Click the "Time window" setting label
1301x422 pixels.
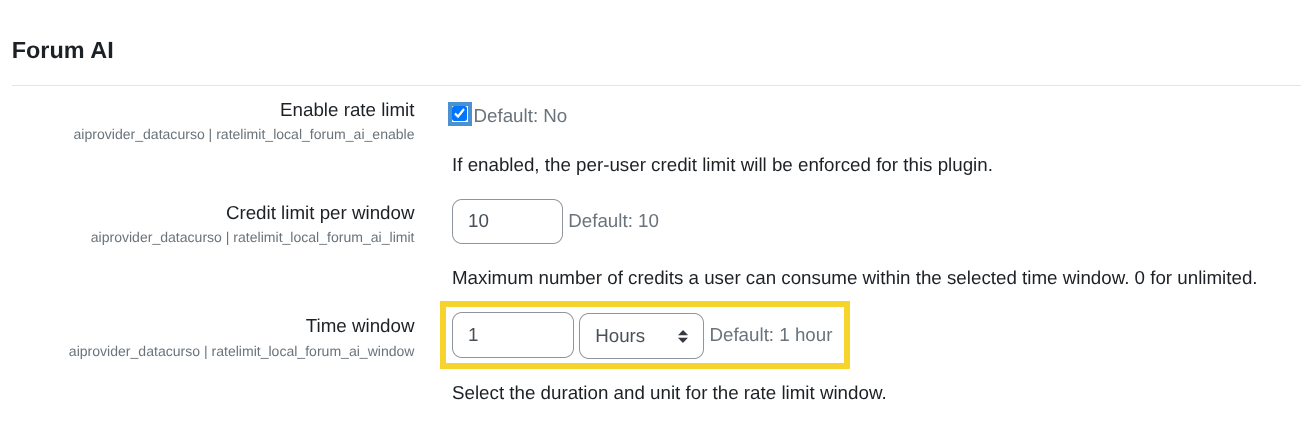[359, 326]
